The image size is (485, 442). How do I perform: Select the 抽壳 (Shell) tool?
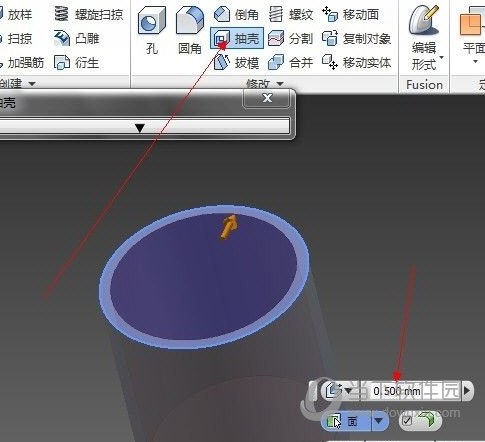[237, 38]
